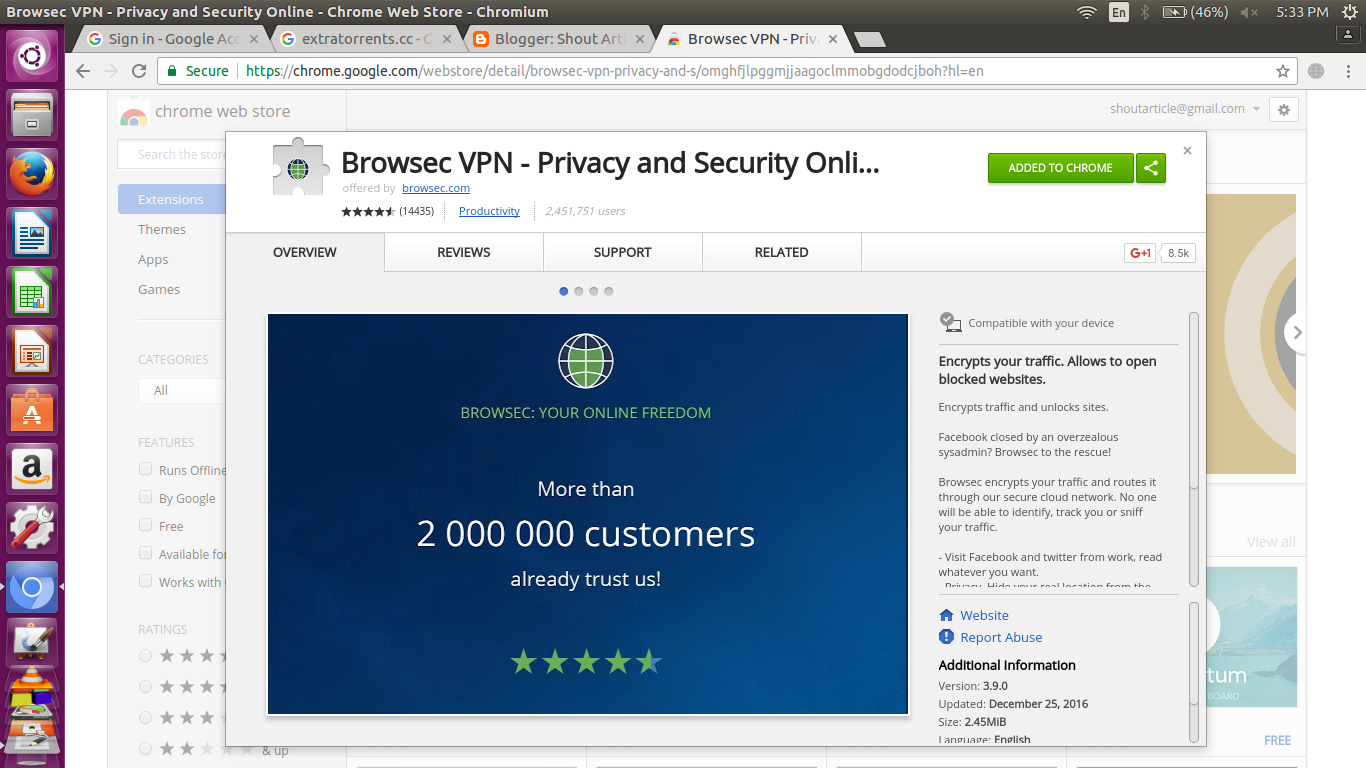
Task: Click next arrow on background carousel
Action: tap(1296, 333)
